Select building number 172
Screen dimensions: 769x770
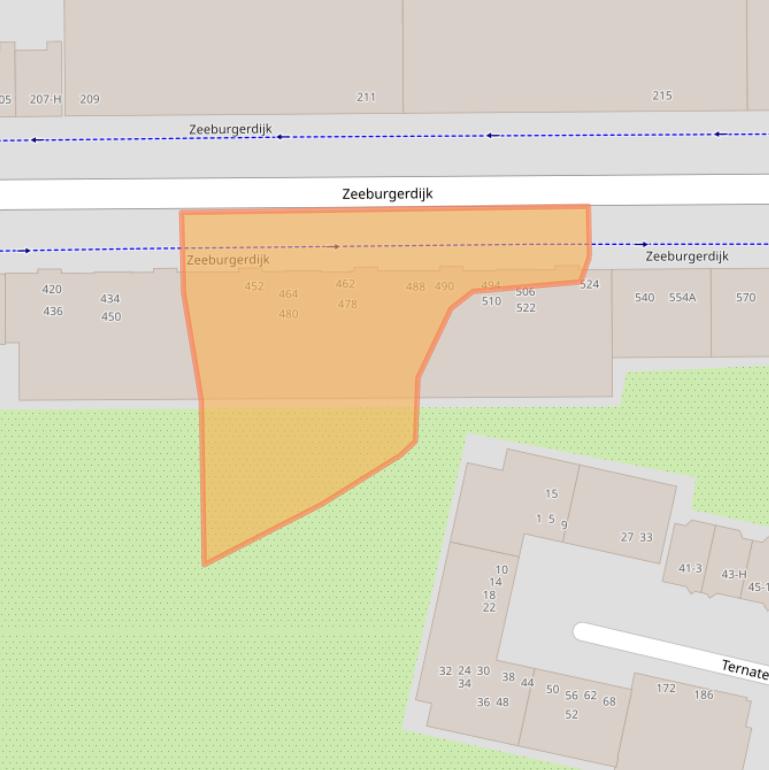[x=666, y=688]
